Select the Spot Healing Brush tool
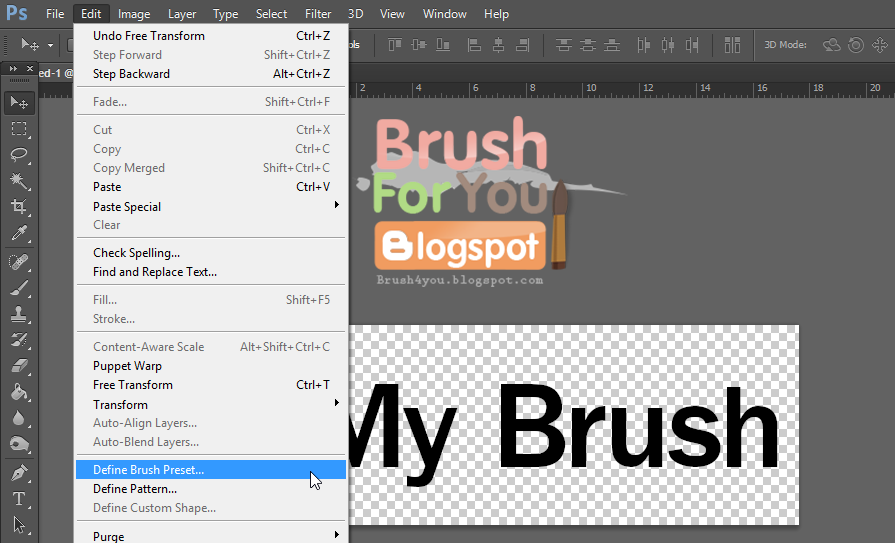 coord(19,262)
